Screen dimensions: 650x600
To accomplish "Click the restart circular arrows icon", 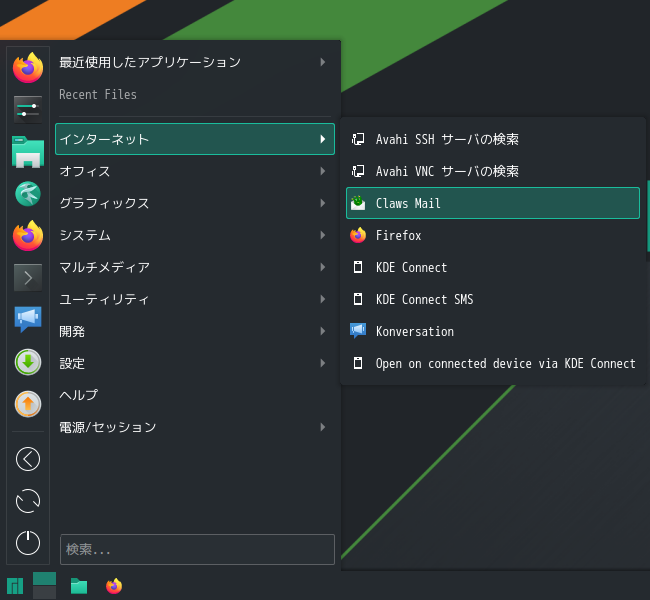I will click(28, 501).
